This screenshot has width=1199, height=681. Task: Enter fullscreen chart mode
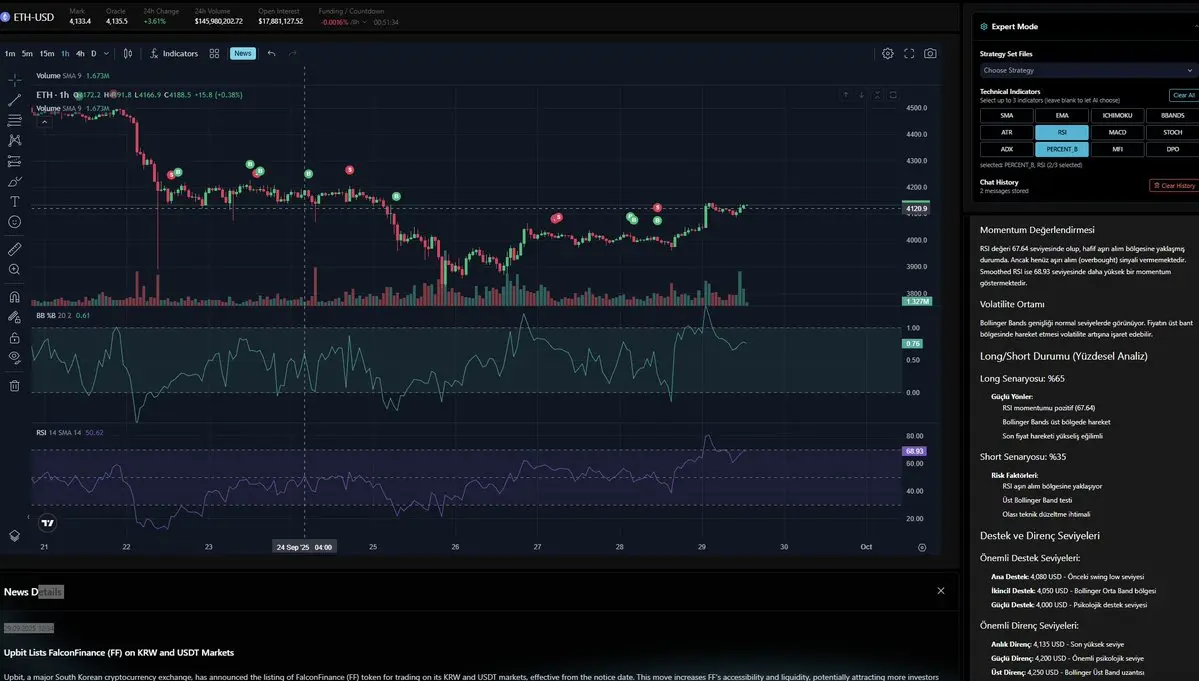909,54
